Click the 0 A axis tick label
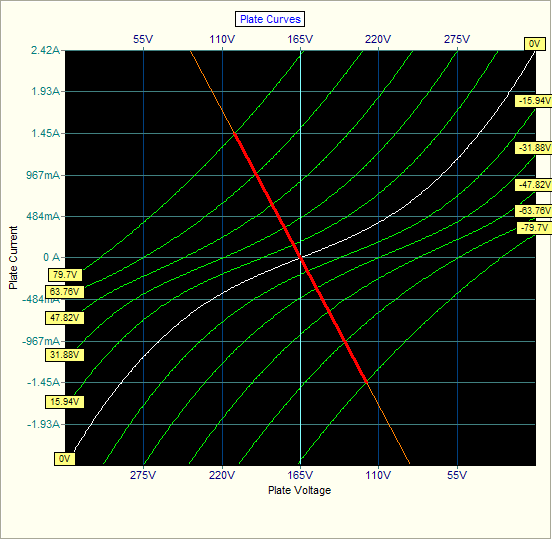The image size is (552, 540). click(x=52, y=257)
